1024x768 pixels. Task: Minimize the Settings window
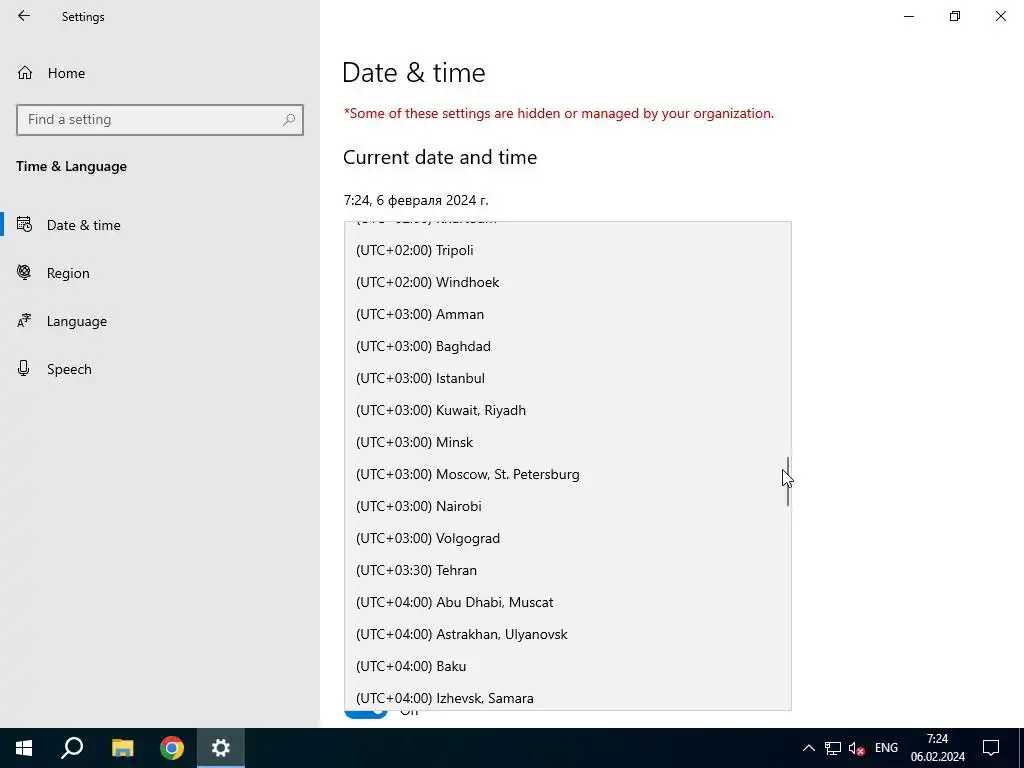[909, 16]
